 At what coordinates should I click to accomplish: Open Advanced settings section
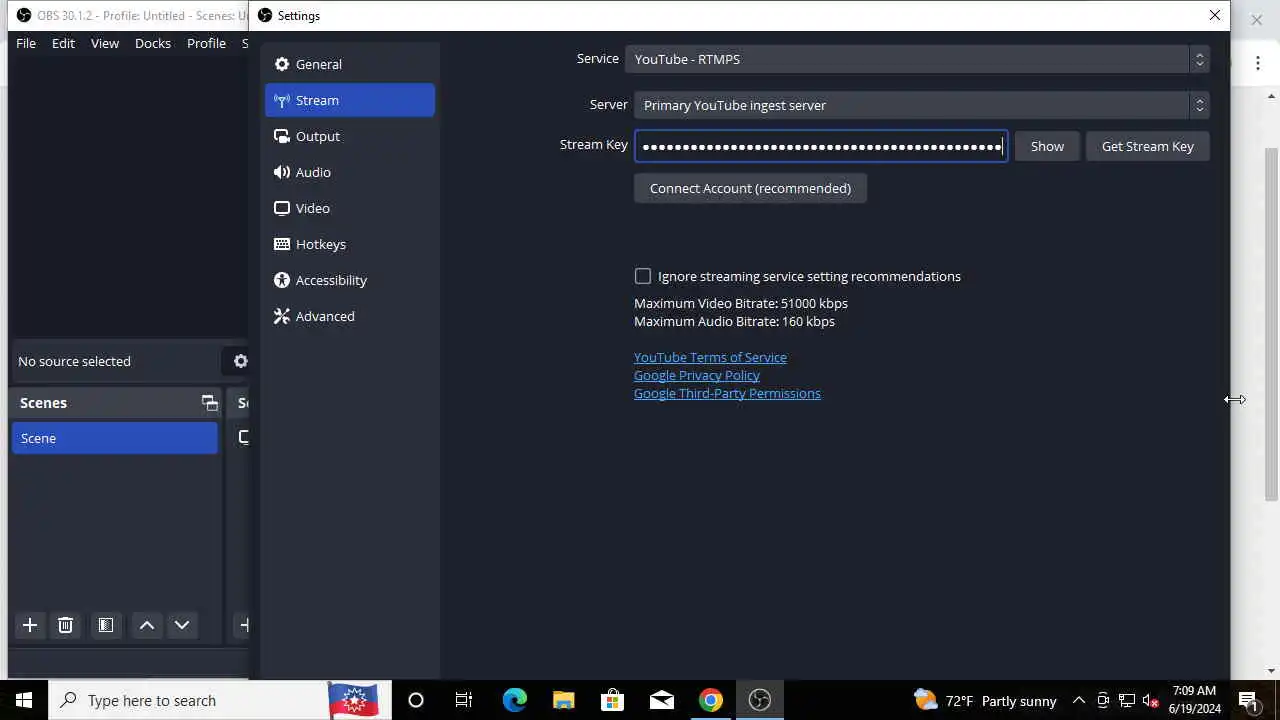[x=349, y=316]
